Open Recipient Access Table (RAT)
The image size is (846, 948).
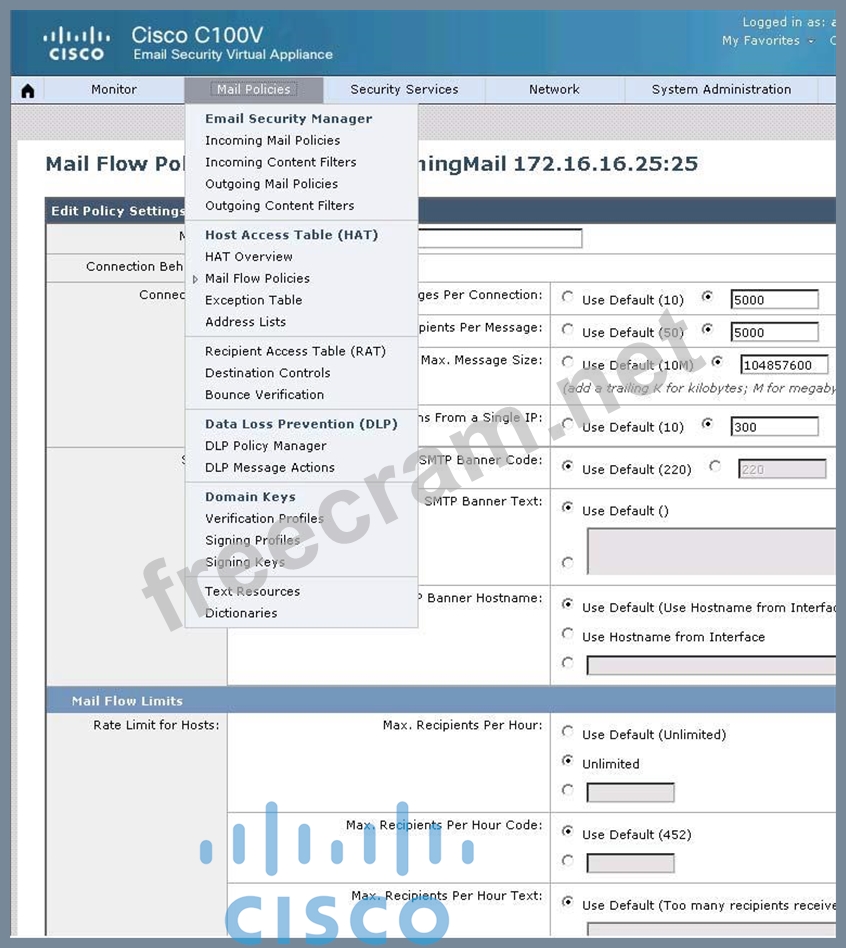295,352
